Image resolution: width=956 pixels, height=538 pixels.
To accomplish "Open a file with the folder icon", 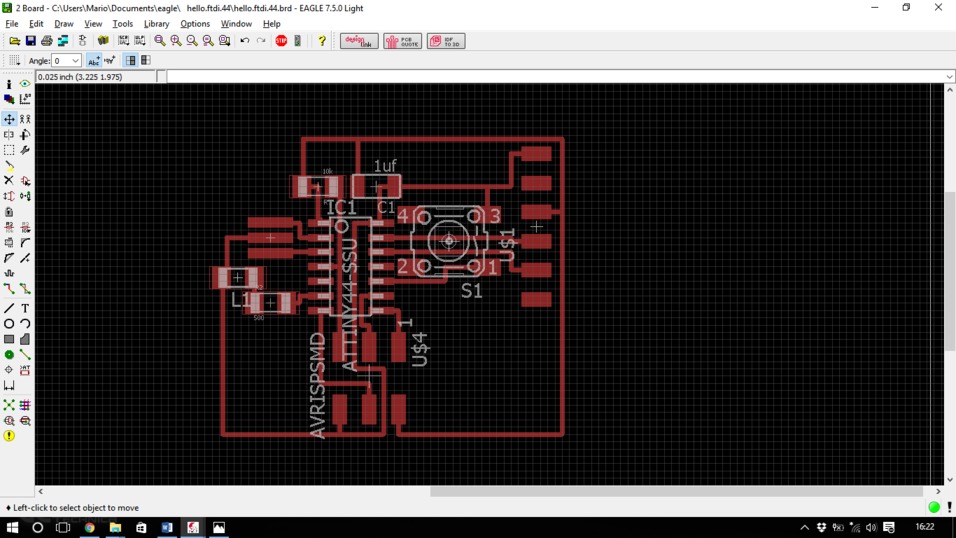I will [x=14, y=41].
